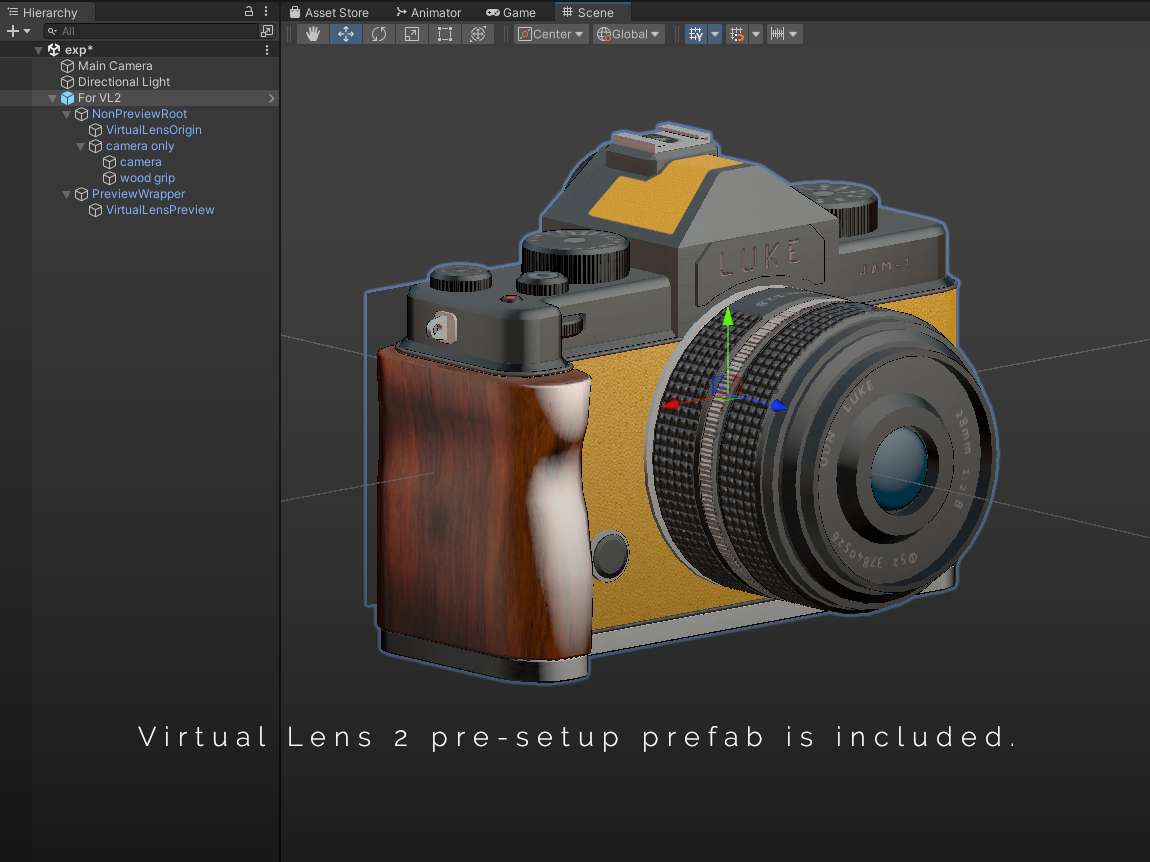Switch to the Game tab
This screenshot has width=1150, height=862.
point(511,12)
